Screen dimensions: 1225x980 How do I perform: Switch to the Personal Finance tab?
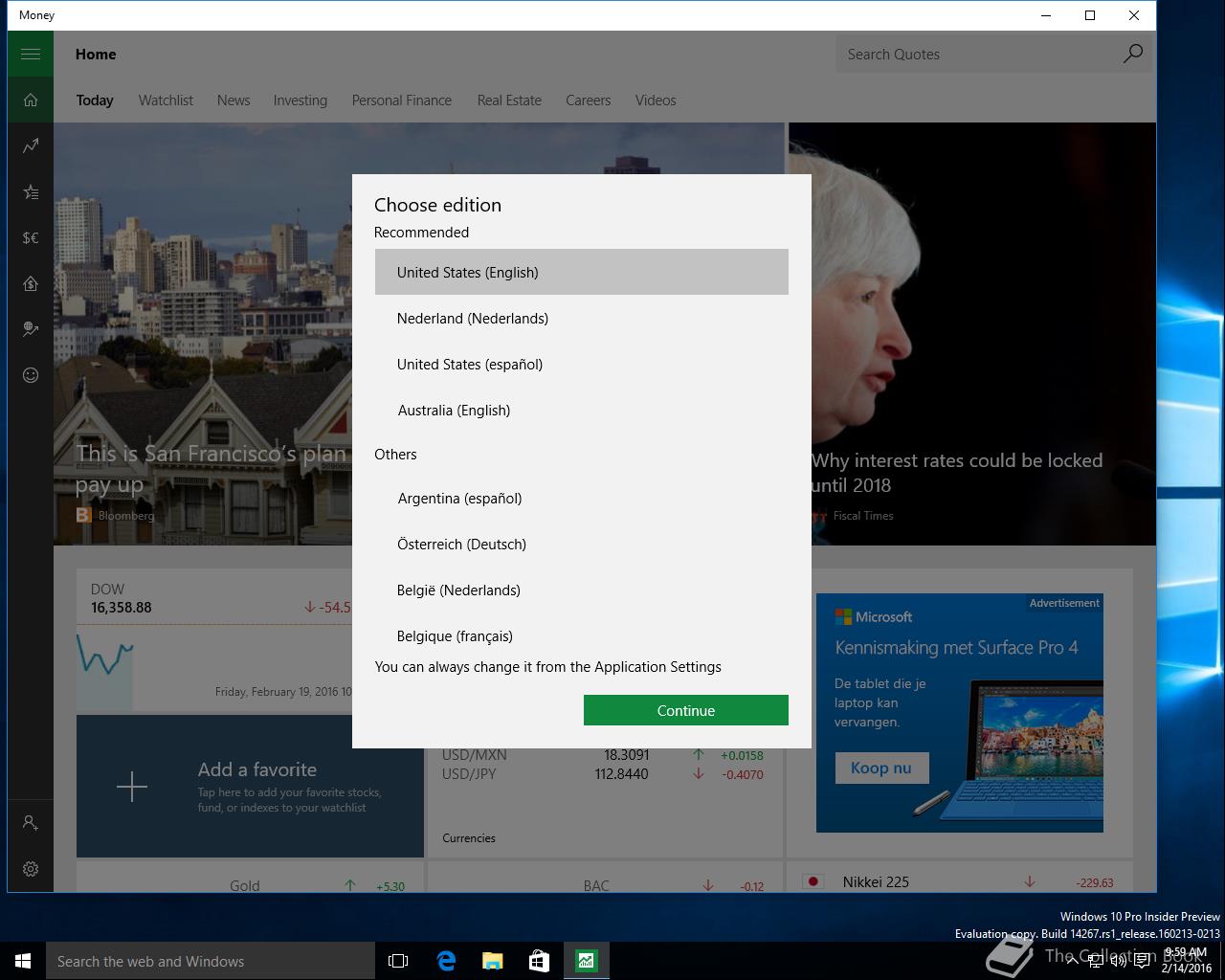402,100
